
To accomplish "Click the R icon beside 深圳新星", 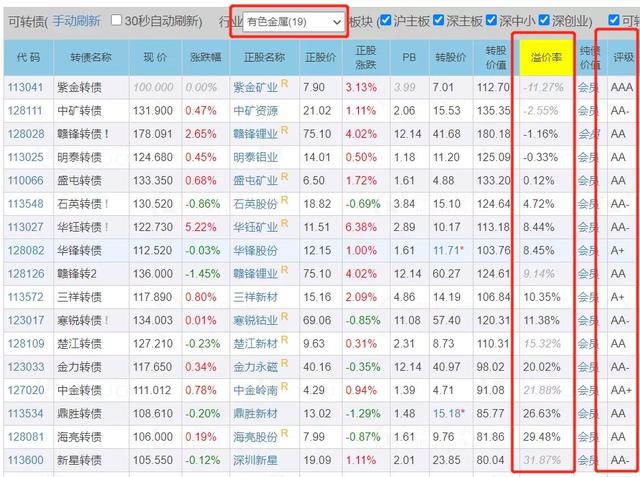I will (x=283, y=457).
